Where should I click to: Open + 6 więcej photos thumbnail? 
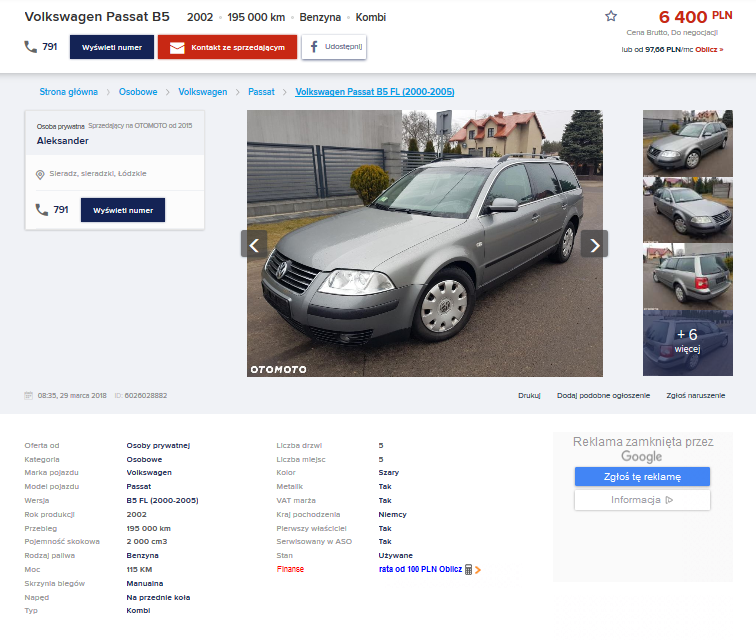point(688,343)
